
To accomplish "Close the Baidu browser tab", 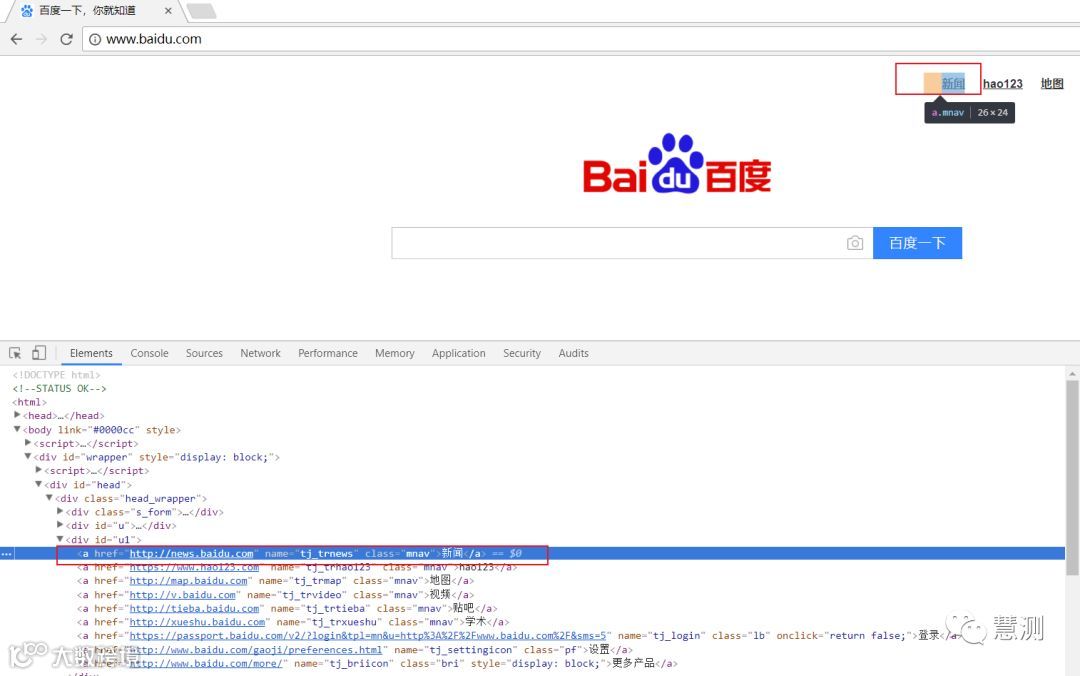I will coord(168,11).
